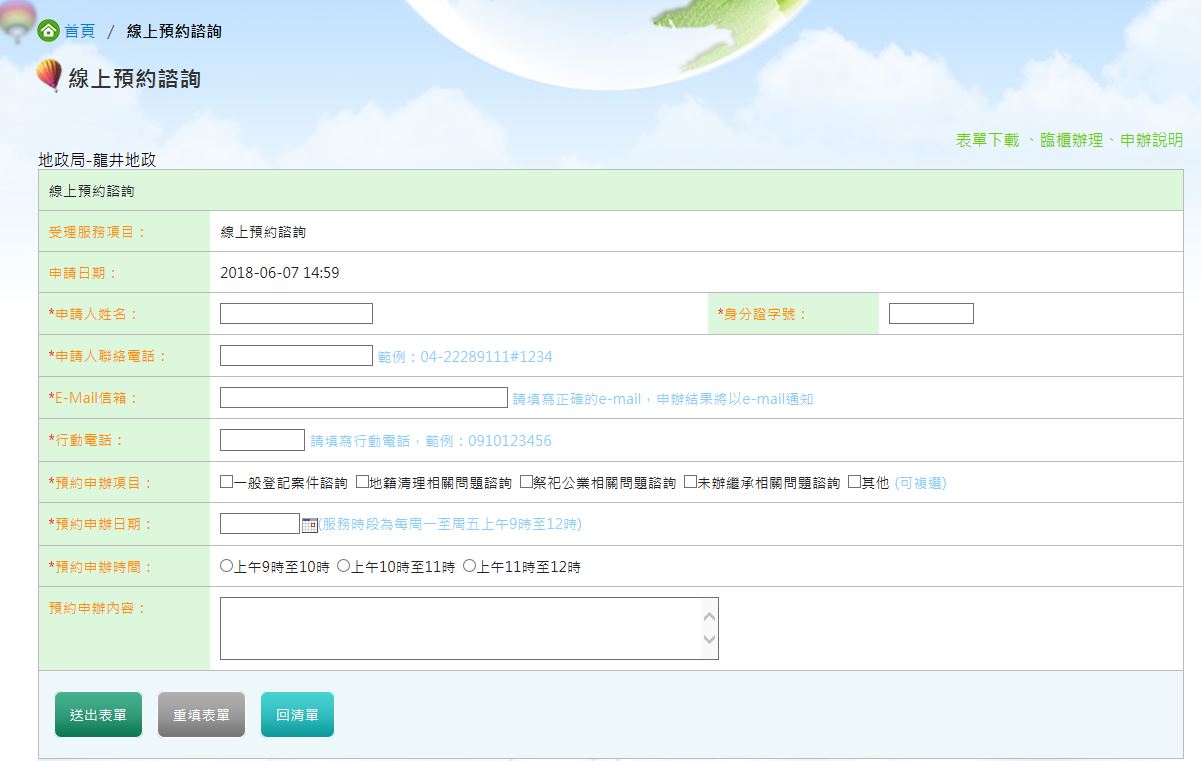This screenshot has width=1201, height=761.
Task: Click the 預約申辦內容 text area
Action: pyautogui.click(x=469, y=629)
